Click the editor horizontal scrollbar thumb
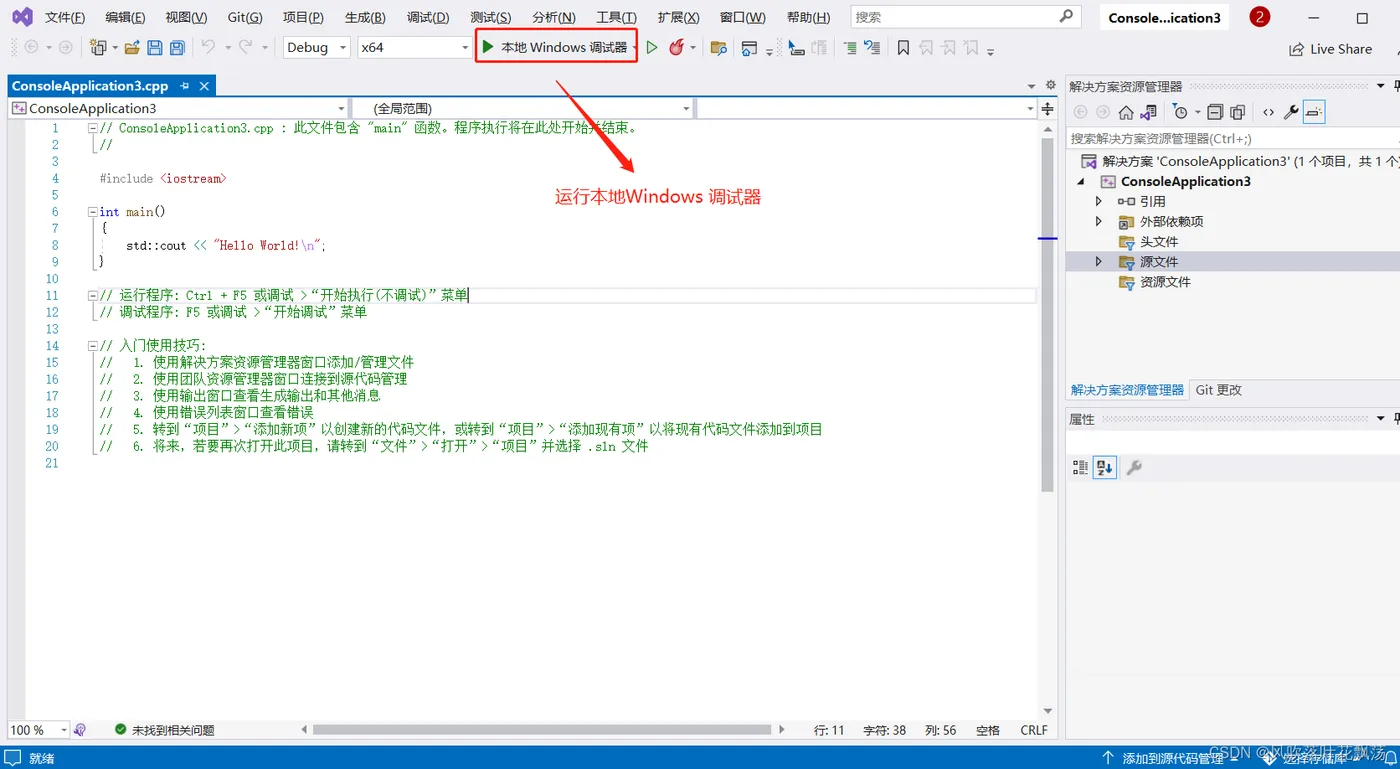 544,730
